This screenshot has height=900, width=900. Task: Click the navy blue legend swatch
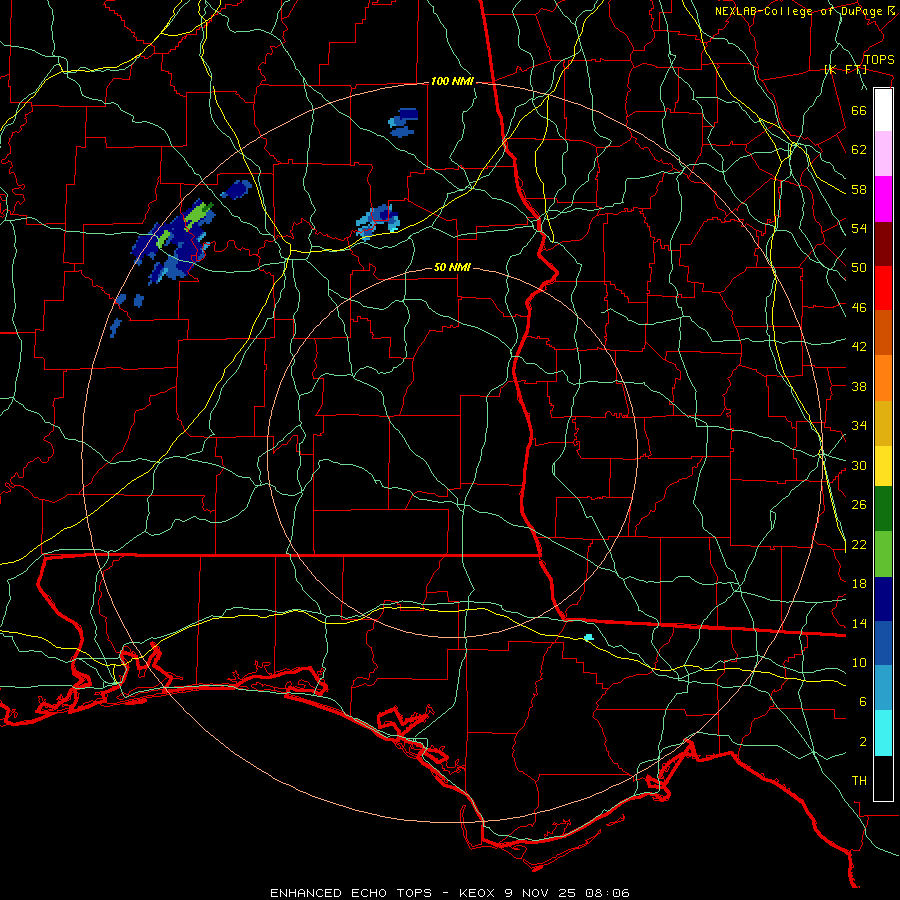click(883, 599)
